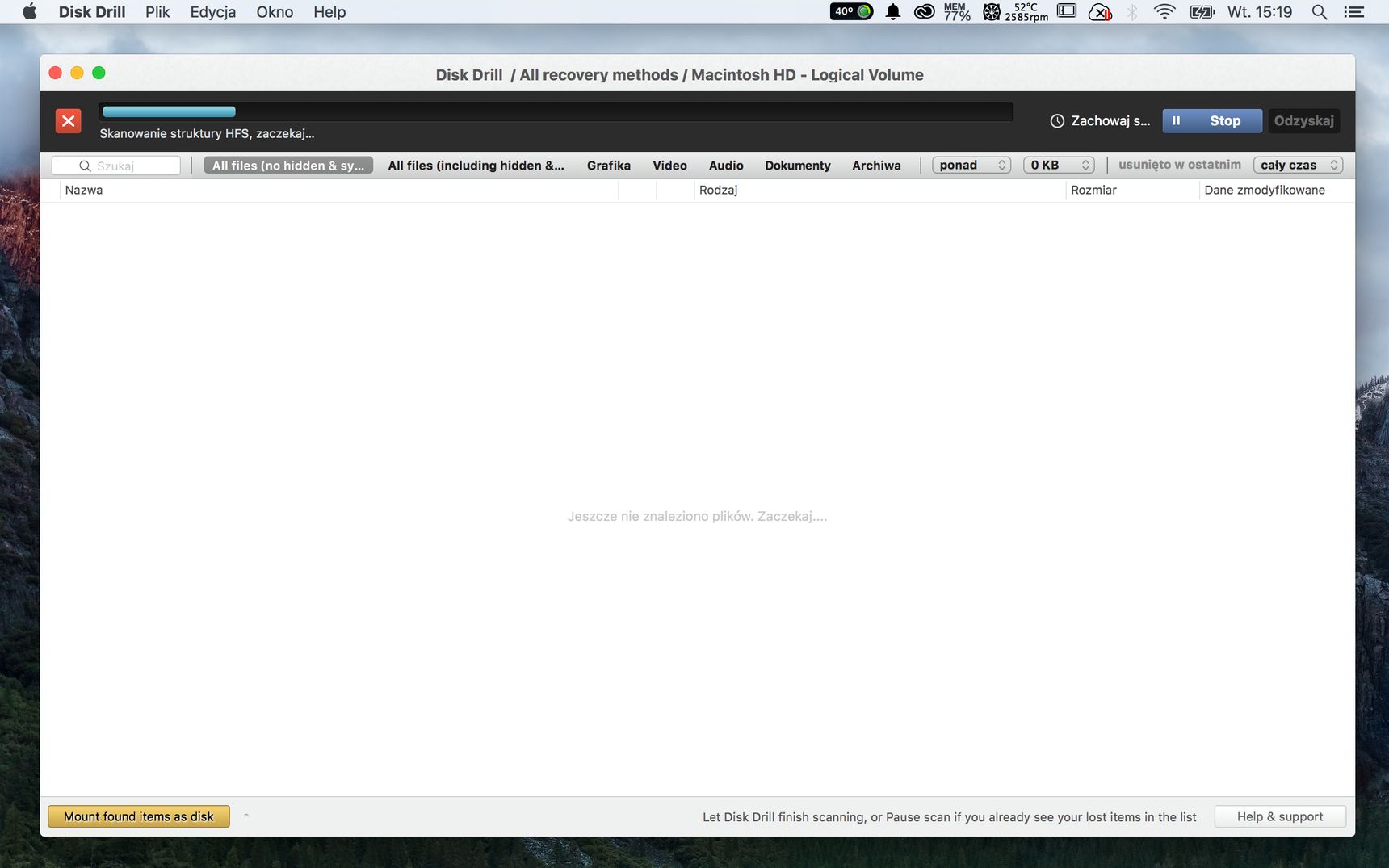The image size is (1389, 868).
Task: Save the session via Zachowaj s... button
Action: point(1100,121)
